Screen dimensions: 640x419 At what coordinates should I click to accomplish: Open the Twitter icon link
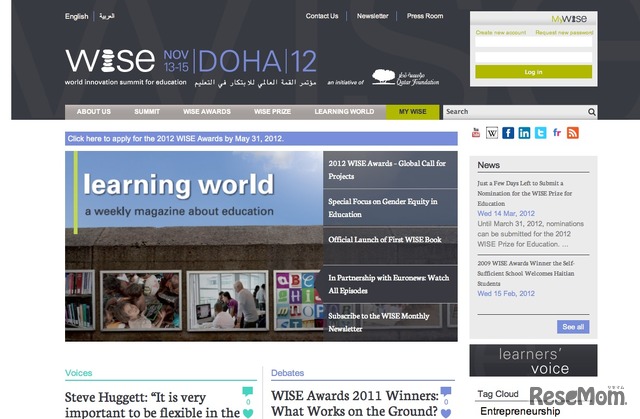tap(540, 133)
